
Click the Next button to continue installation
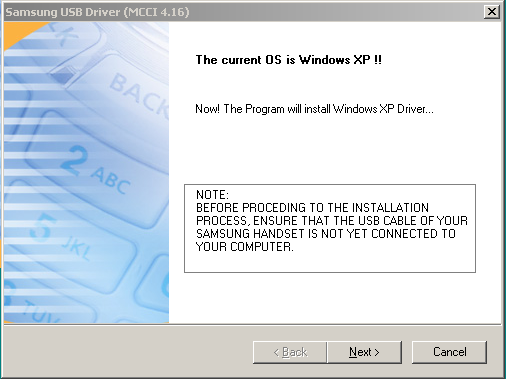click(x=364, y=352)
